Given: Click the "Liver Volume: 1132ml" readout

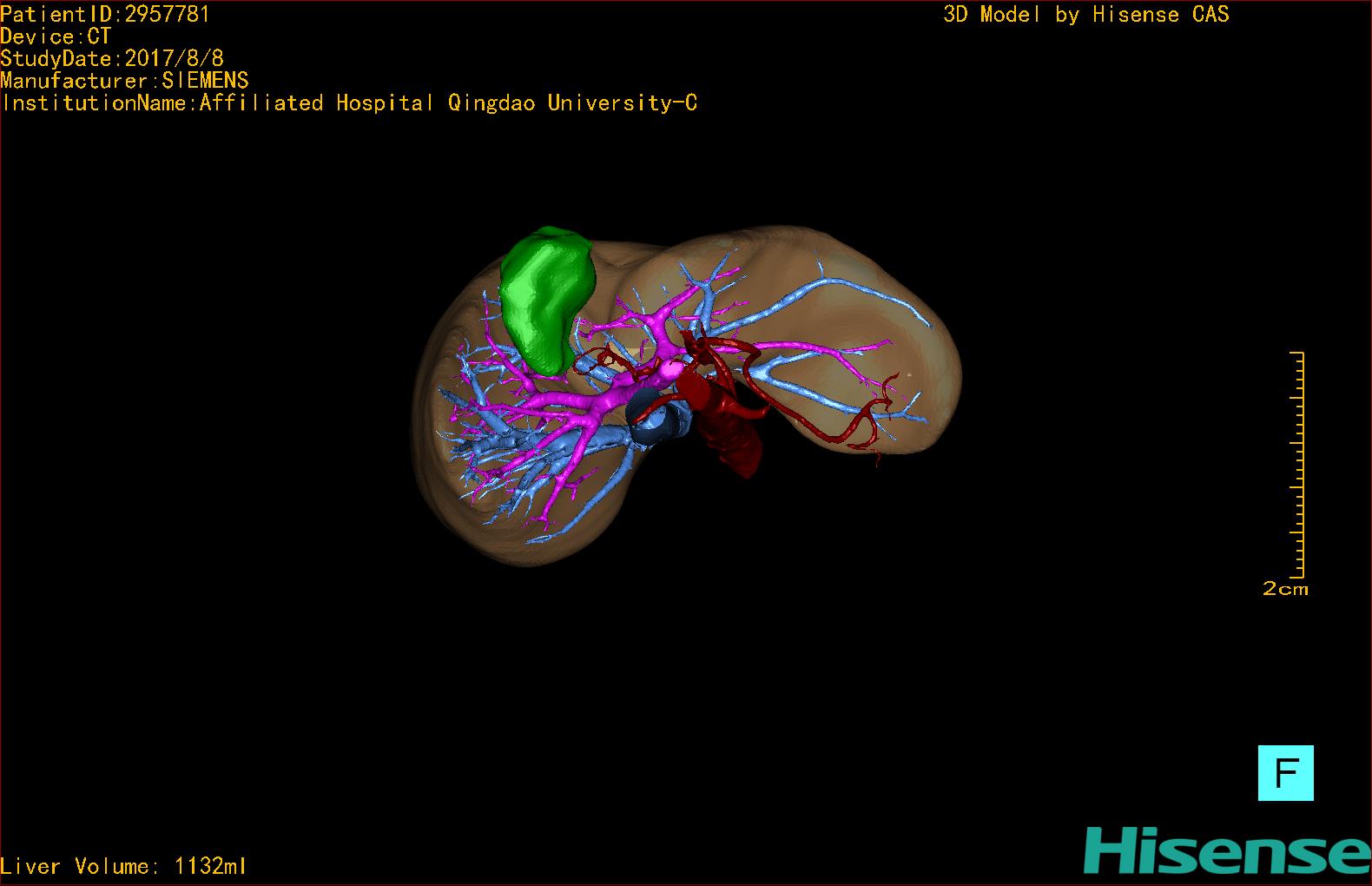Looking at the screenshot, I should (123, 866).
